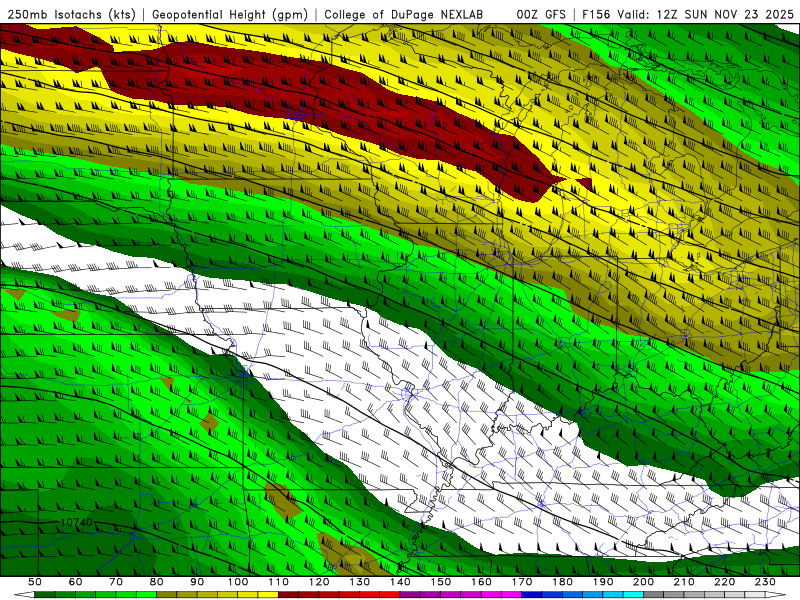Click the 50 label on the color scale
The image size is (800, 600).
35,582
